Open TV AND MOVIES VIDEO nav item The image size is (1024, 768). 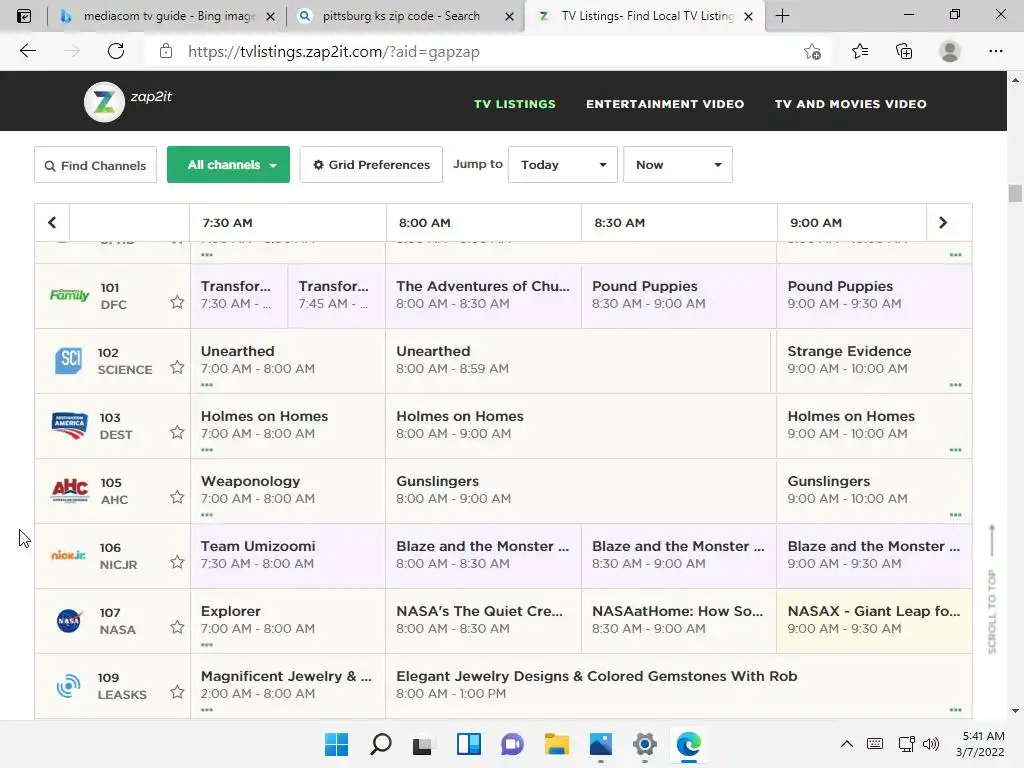pyautogui.click(x=850, y=104)
